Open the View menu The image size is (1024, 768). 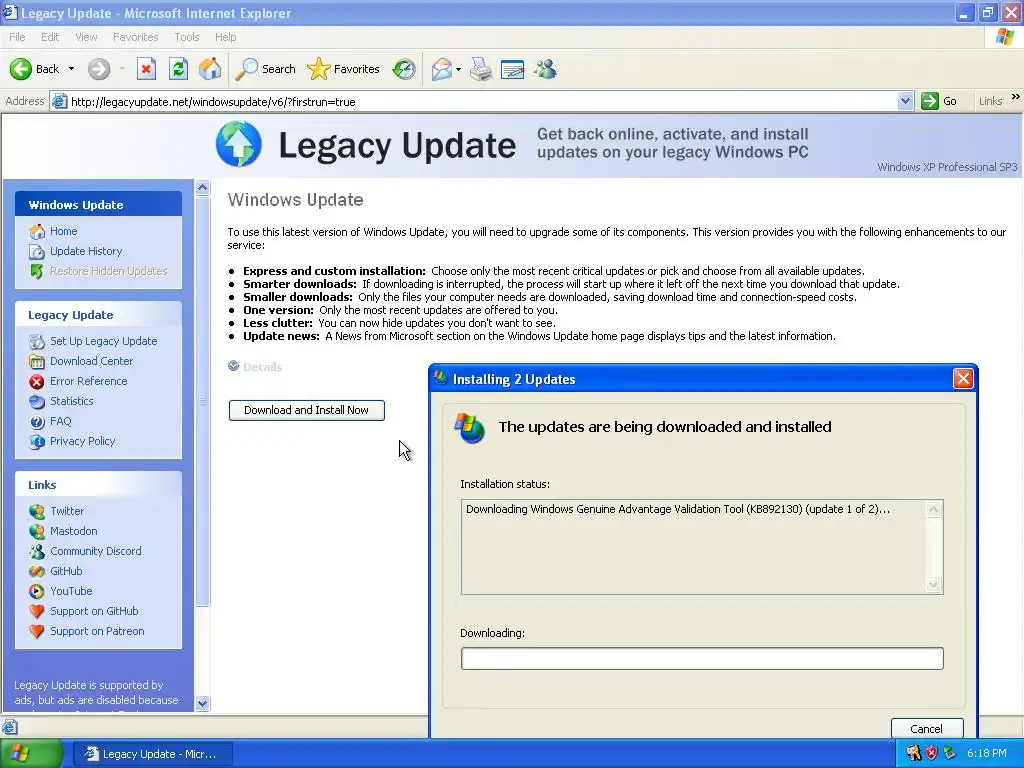86,37
